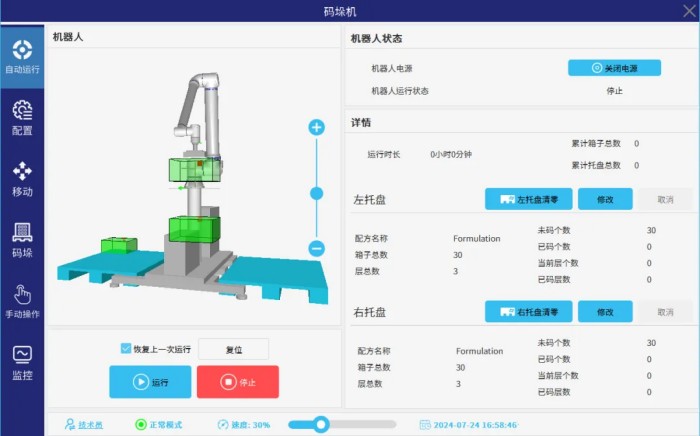Click the 复位 (reset) button
This screenshot has height=436, width=700.
(x=233, y=350)
